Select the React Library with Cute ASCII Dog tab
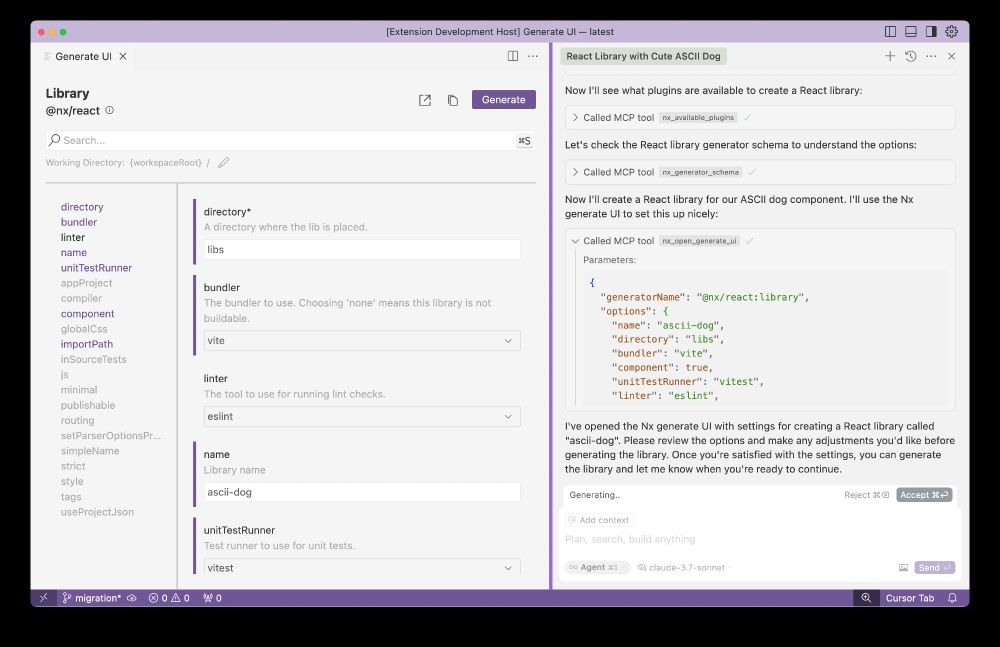 tap(643, 56)
